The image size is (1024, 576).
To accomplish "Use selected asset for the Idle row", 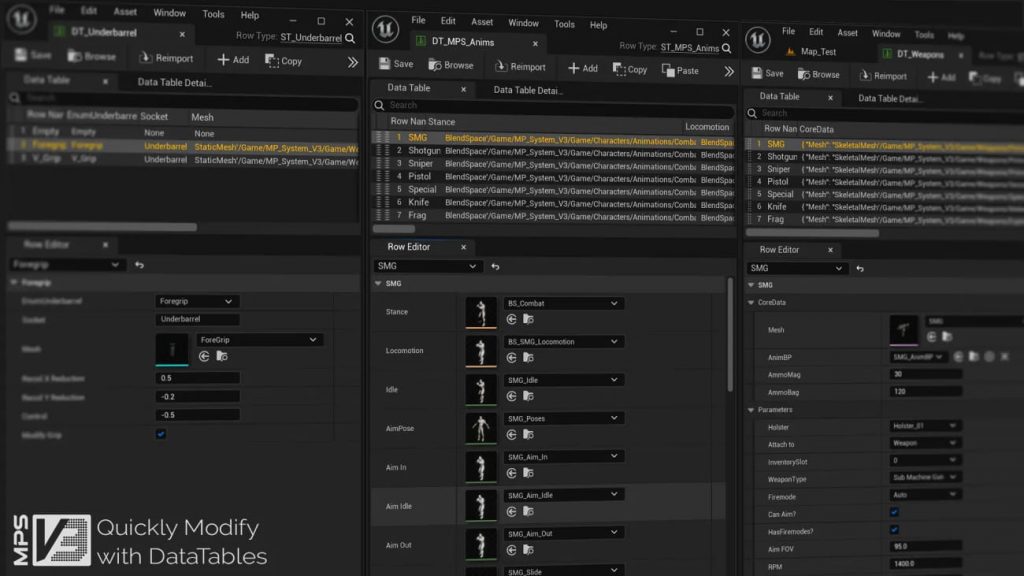I will click(511, 396).
